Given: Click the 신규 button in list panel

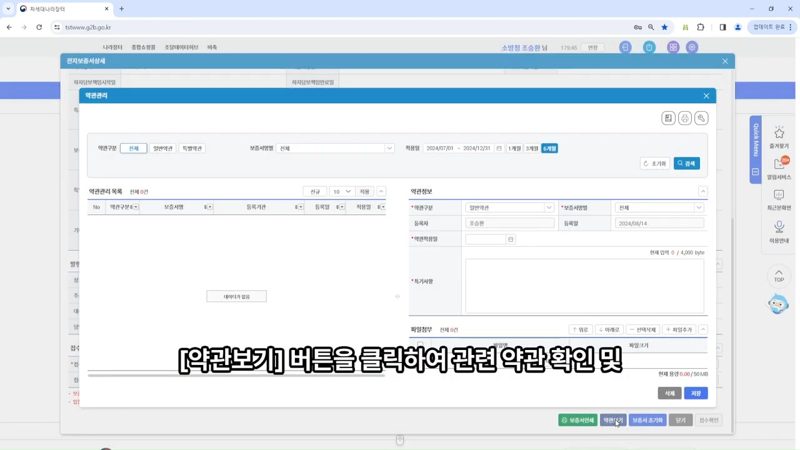Looking at the screenshot, I should tap(315, 191).
